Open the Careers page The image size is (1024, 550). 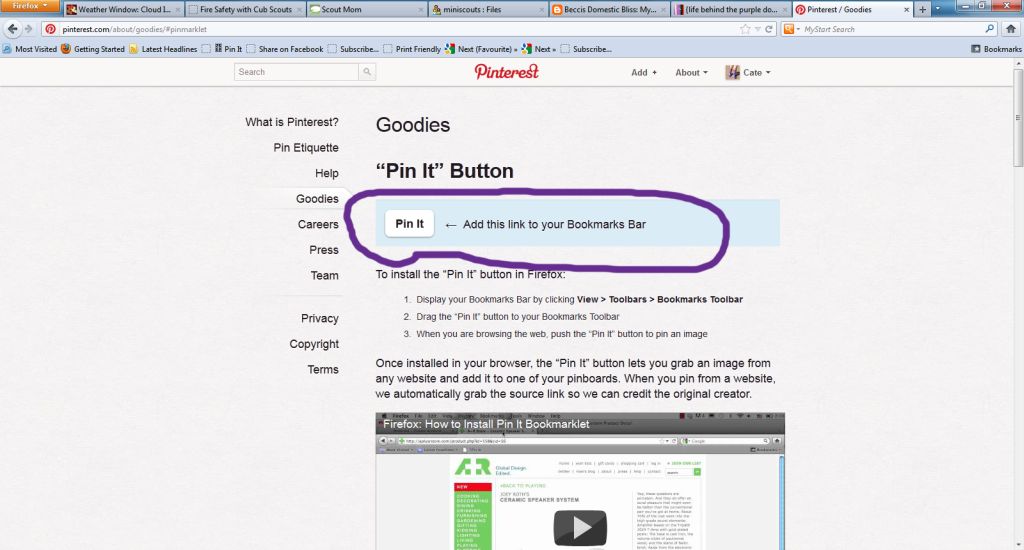pyautogui.click(x=318, y=224)
